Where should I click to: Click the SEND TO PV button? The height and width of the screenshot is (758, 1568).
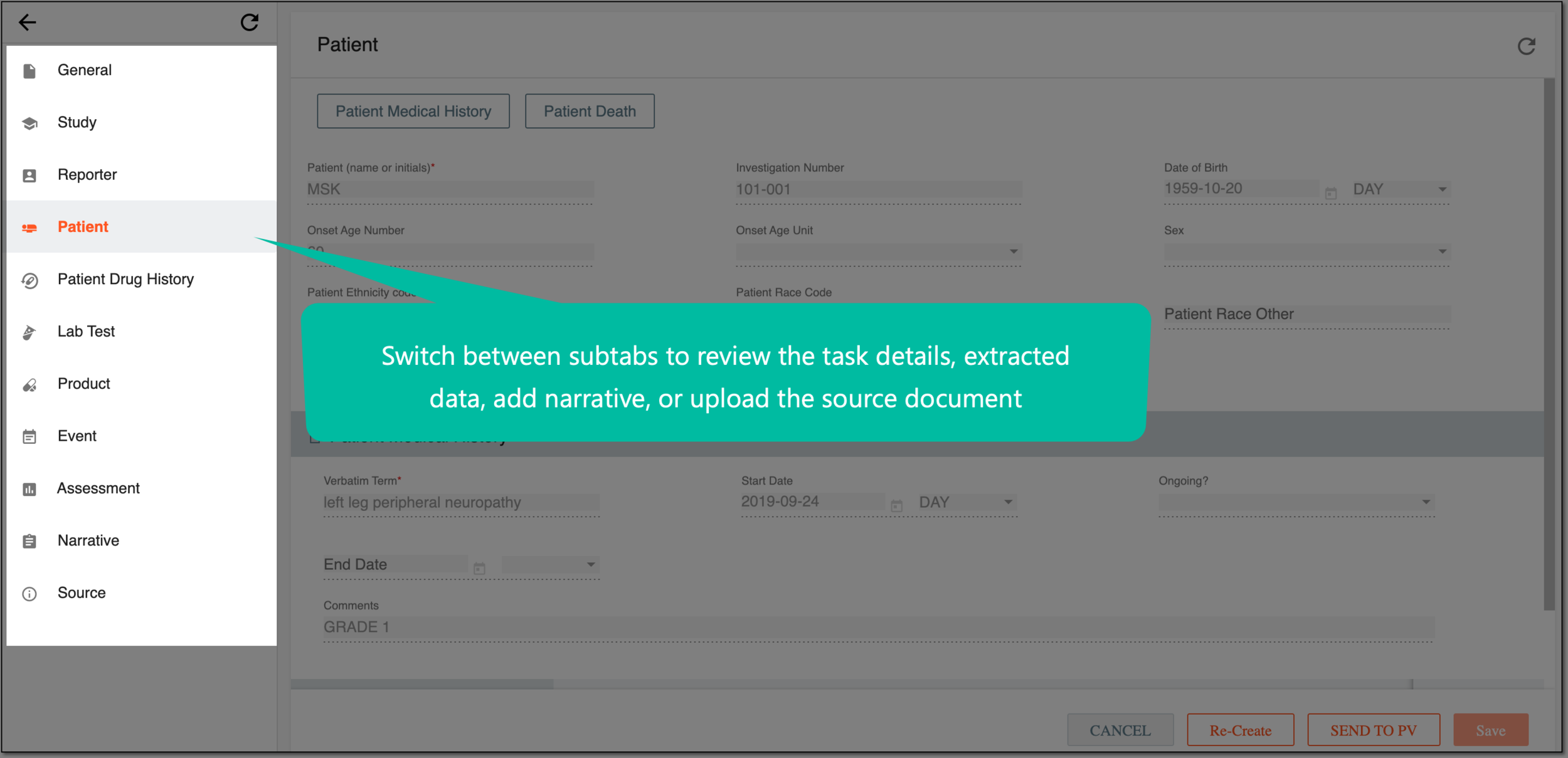1374,730
